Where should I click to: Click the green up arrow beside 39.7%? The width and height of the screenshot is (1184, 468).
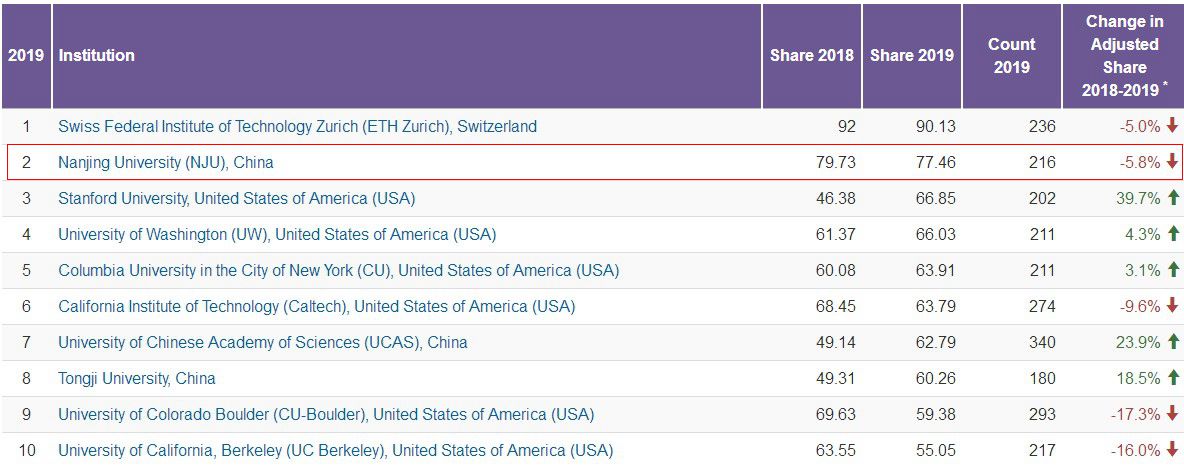1172,198
